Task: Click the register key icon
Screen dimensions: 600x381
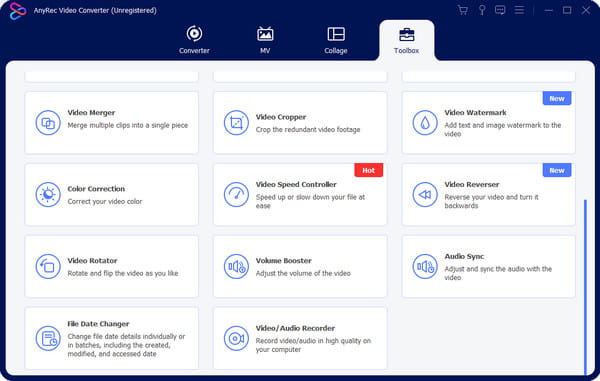Action: pos(482,10)
